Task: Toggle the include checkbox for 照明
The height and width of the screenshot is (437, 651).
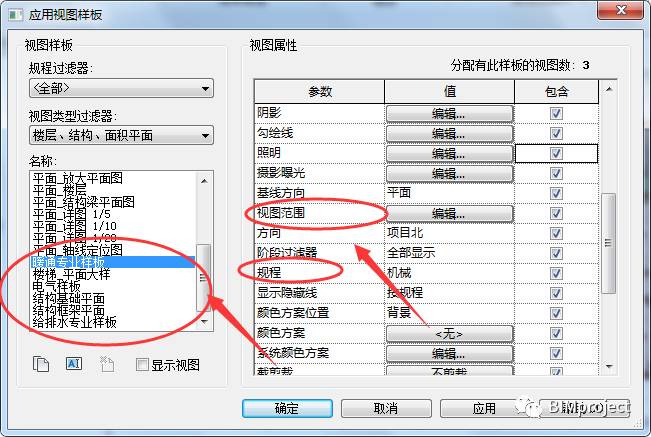Action: 556,154
